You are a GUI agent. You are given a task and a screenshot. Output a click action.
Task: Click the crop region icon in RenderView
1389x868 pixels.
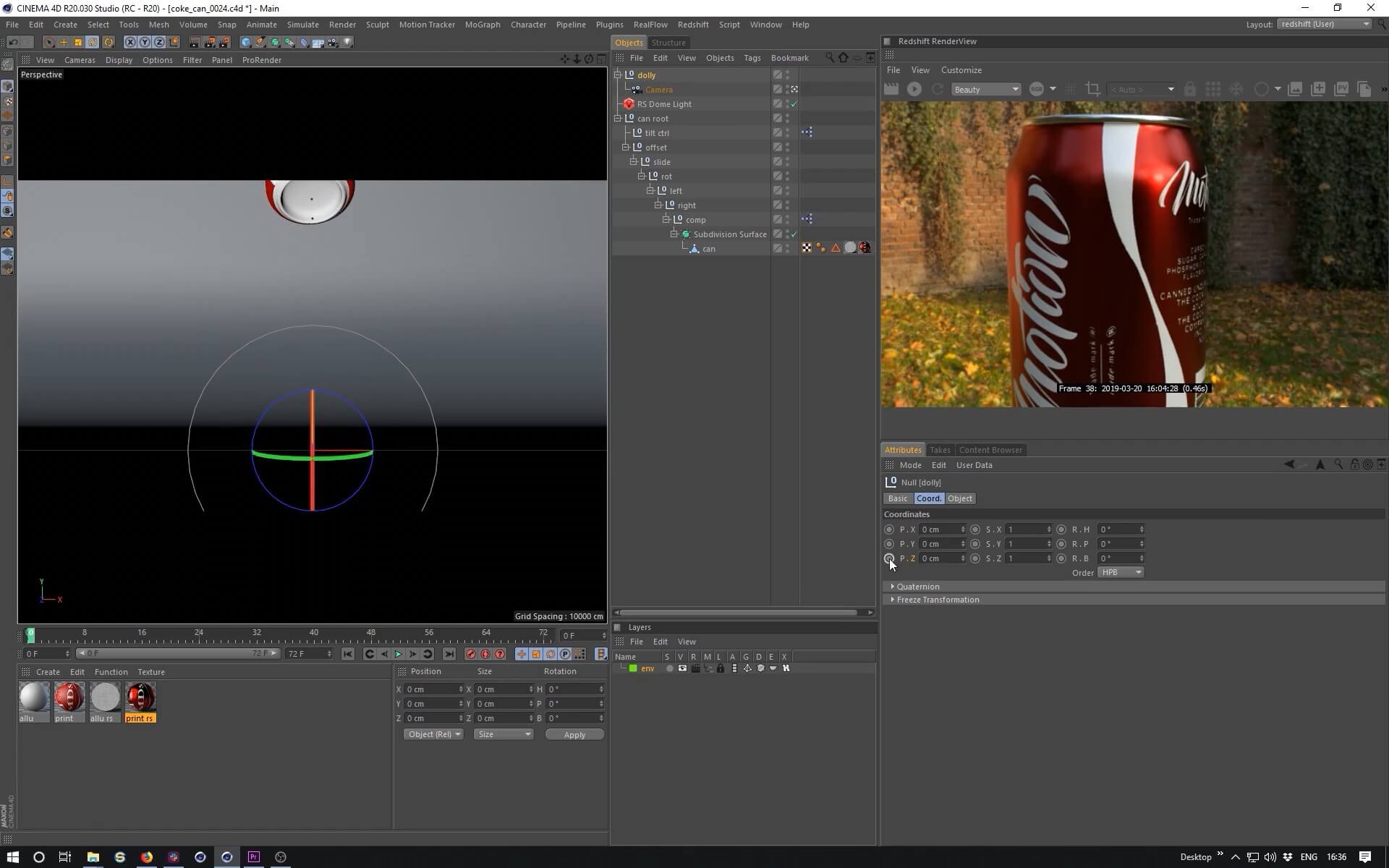pyautogui.click(x=1093, y=89)
